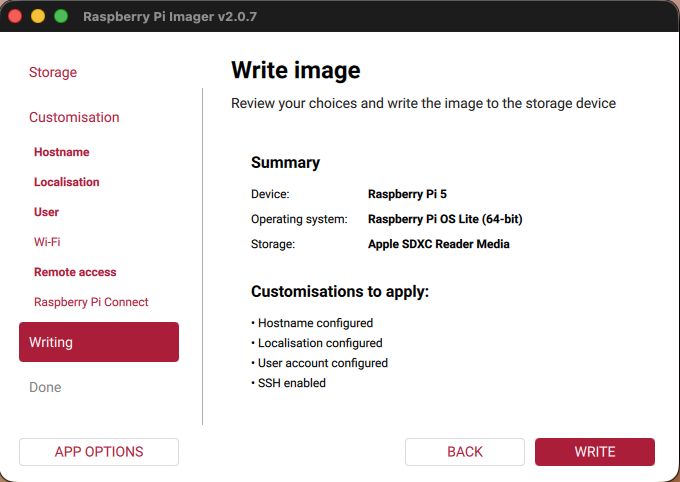Click the greyed-out Done step
Screen dimensions: 680x482
coord(45,387)
